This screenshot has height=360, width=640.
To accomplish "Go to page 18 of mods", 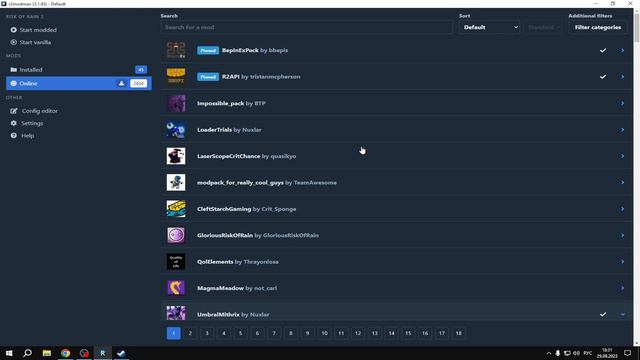I will click(458, 333).
